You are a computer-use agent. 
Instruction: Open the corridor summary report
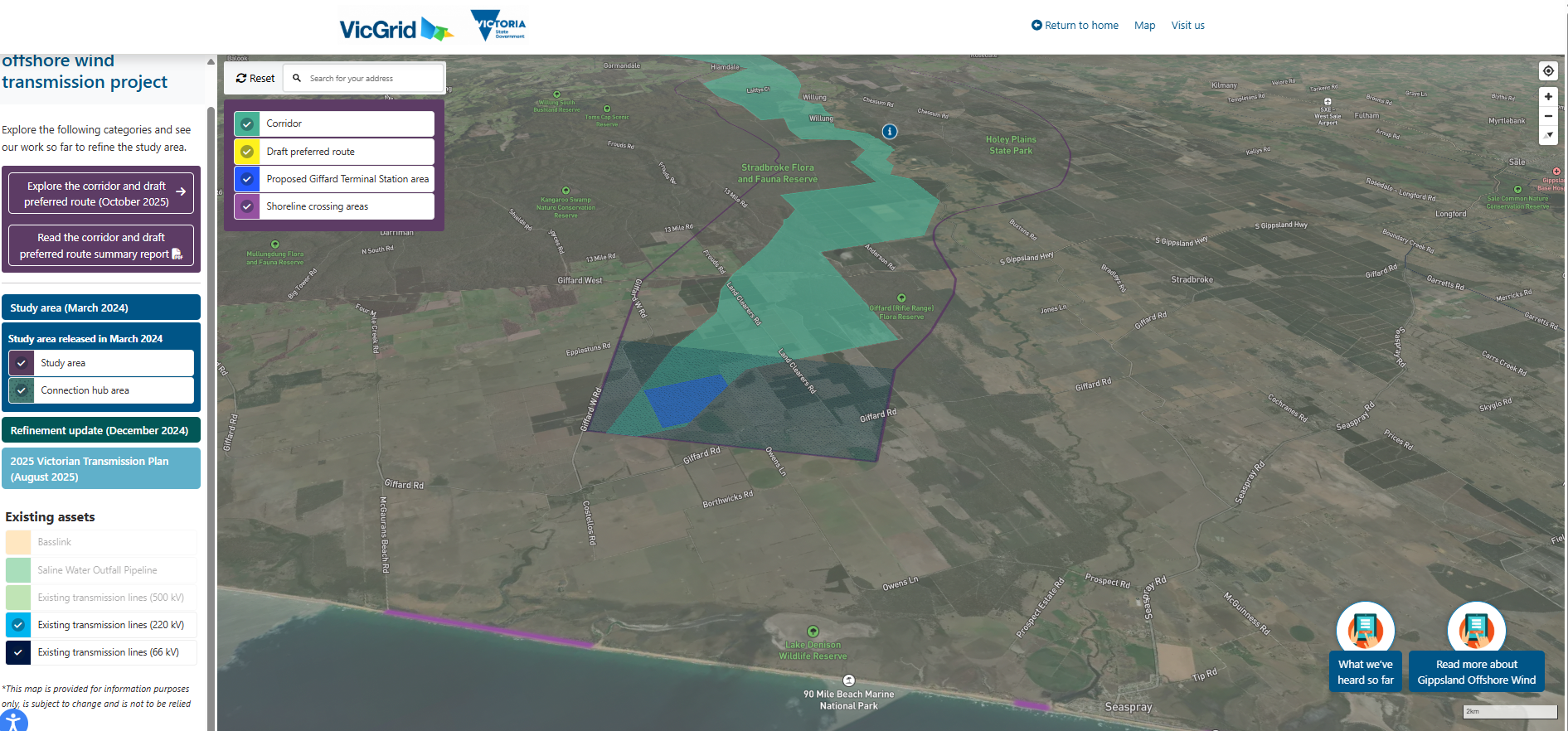coord(101,245)
